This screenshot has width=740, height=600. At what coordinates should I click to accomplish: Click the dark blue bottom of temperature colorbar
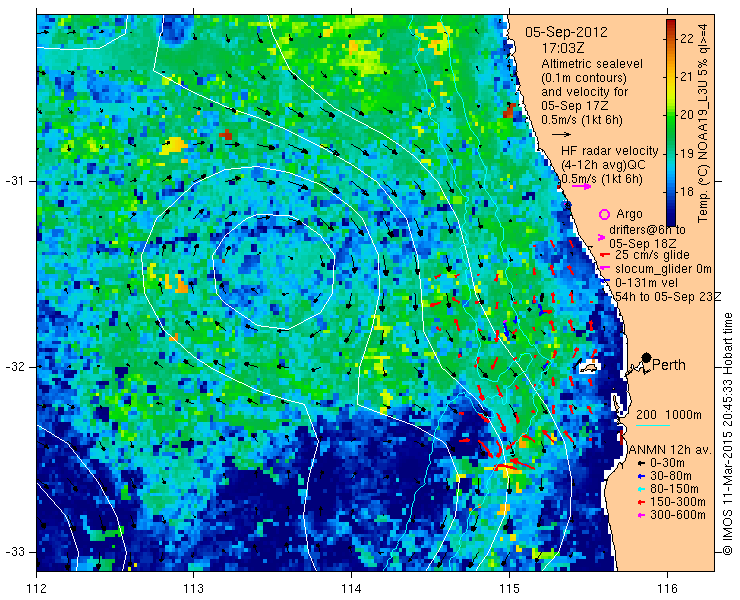tap(671, 218)
